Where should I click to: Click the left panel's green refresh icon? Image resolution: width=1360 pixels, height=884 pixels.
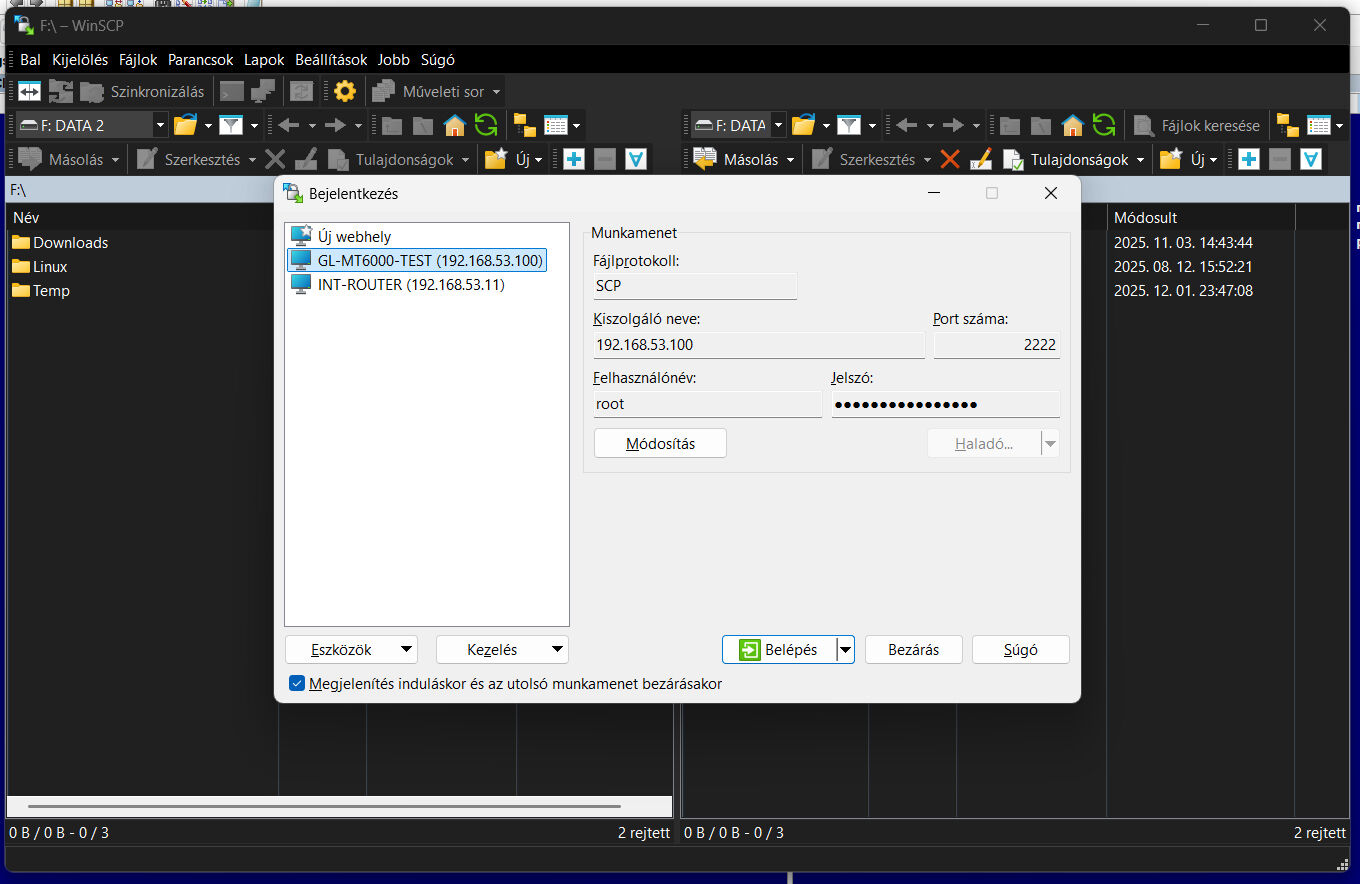(x=486, y=126)
